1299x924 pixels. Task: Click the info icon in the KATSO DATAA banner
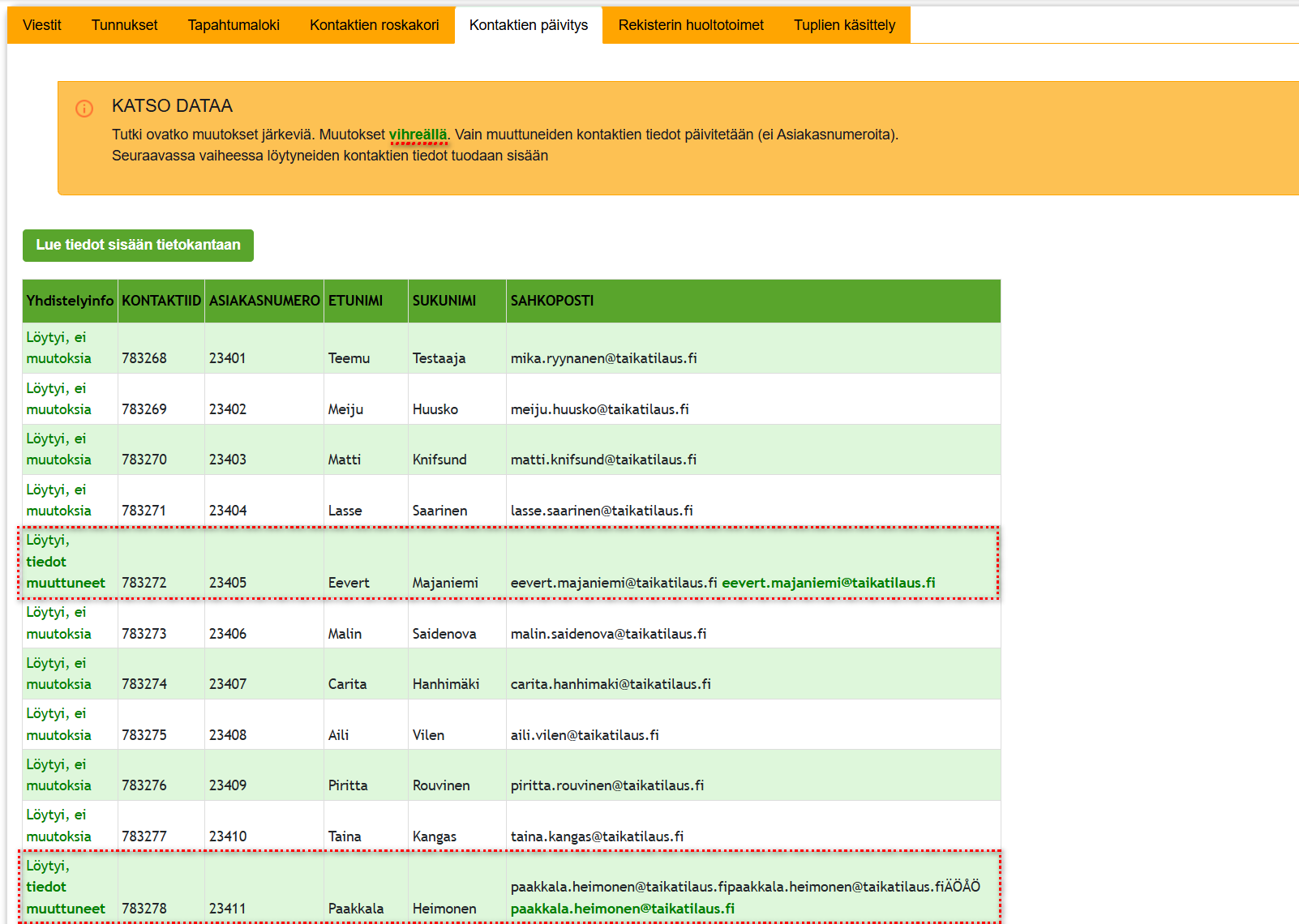[x=84, y=109]
